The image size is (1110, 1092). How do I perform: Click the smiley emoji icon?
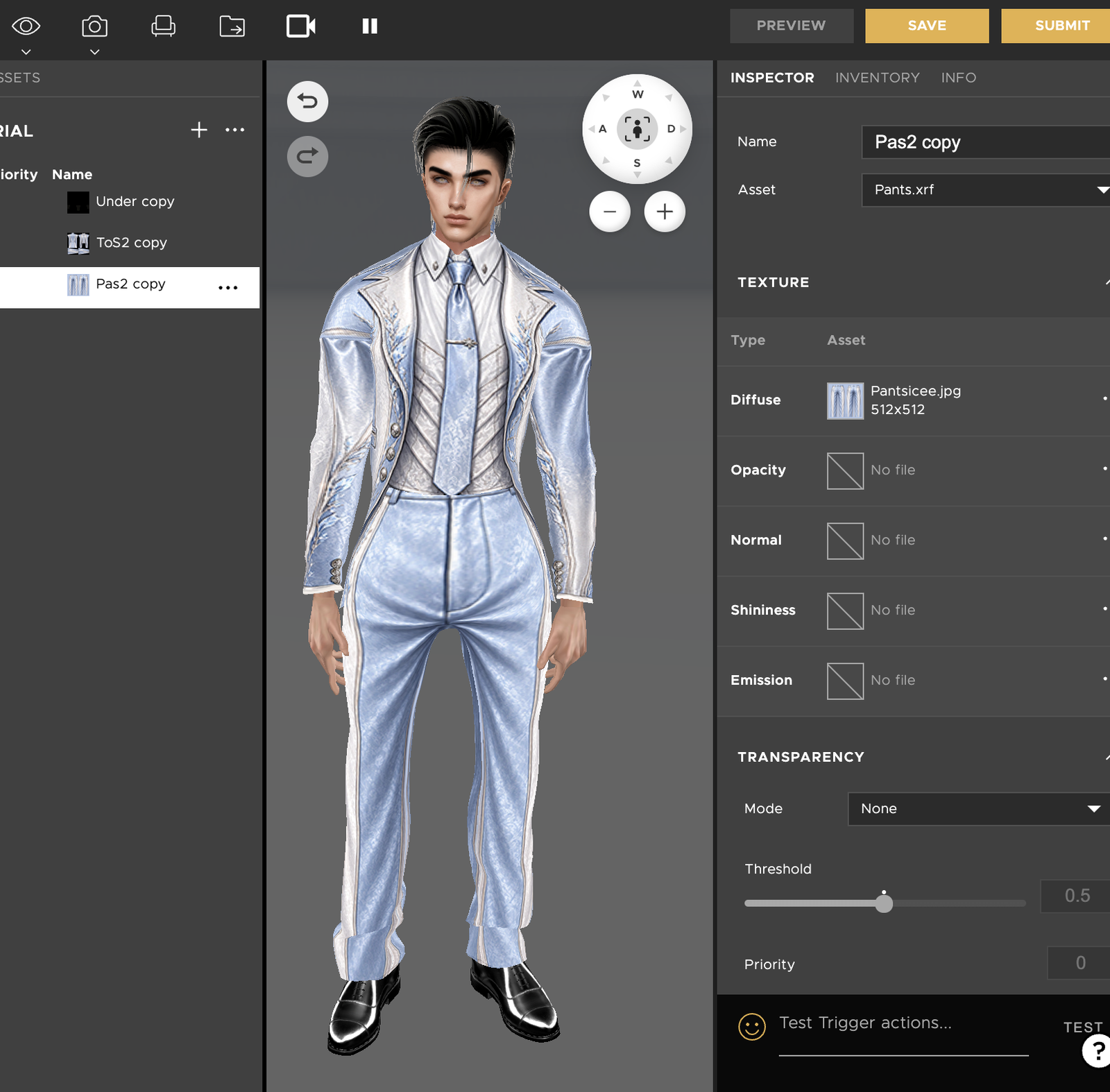point(752,1027)
